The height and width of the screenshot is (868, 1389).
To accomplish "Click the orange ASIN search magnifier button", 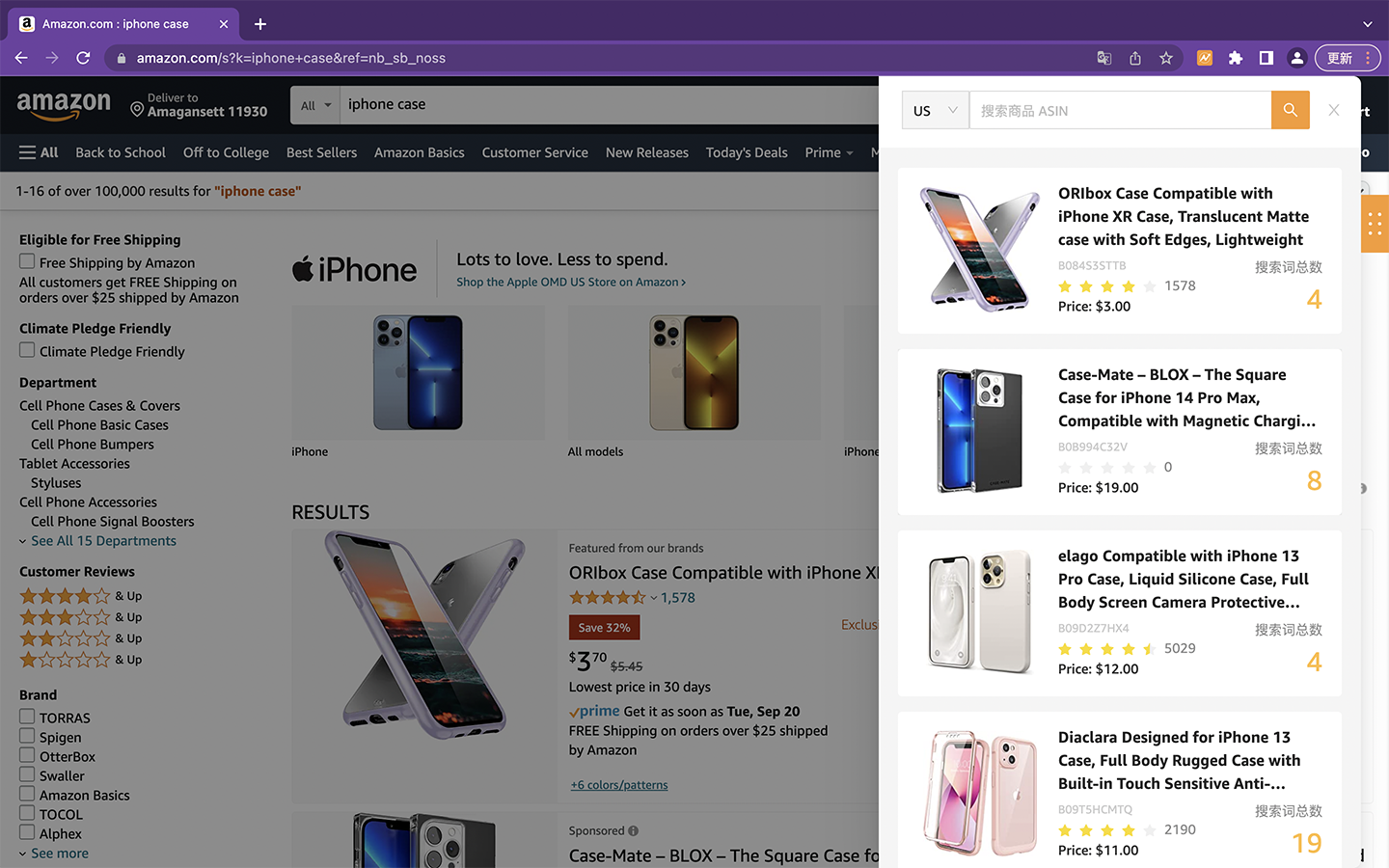I will click(1290, 110).
